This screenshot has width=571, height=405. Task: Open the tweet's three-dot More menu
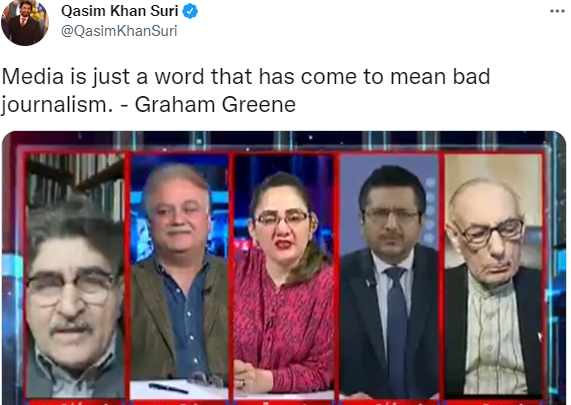point(557,11)
